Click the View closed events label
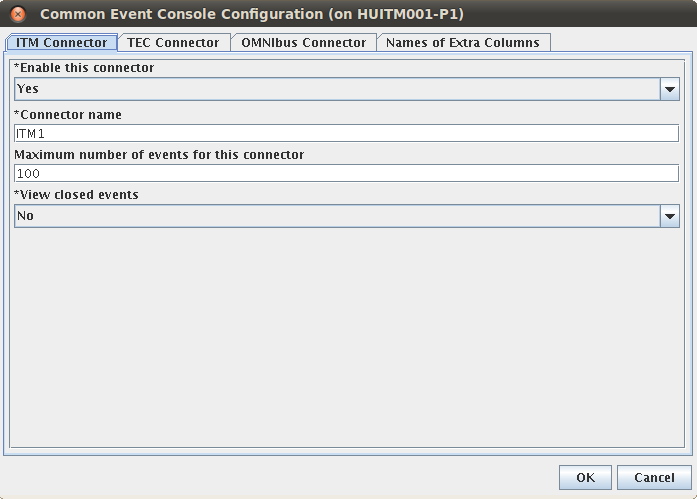This screenshot has height=499, width=697. click(x=76, y=195)
